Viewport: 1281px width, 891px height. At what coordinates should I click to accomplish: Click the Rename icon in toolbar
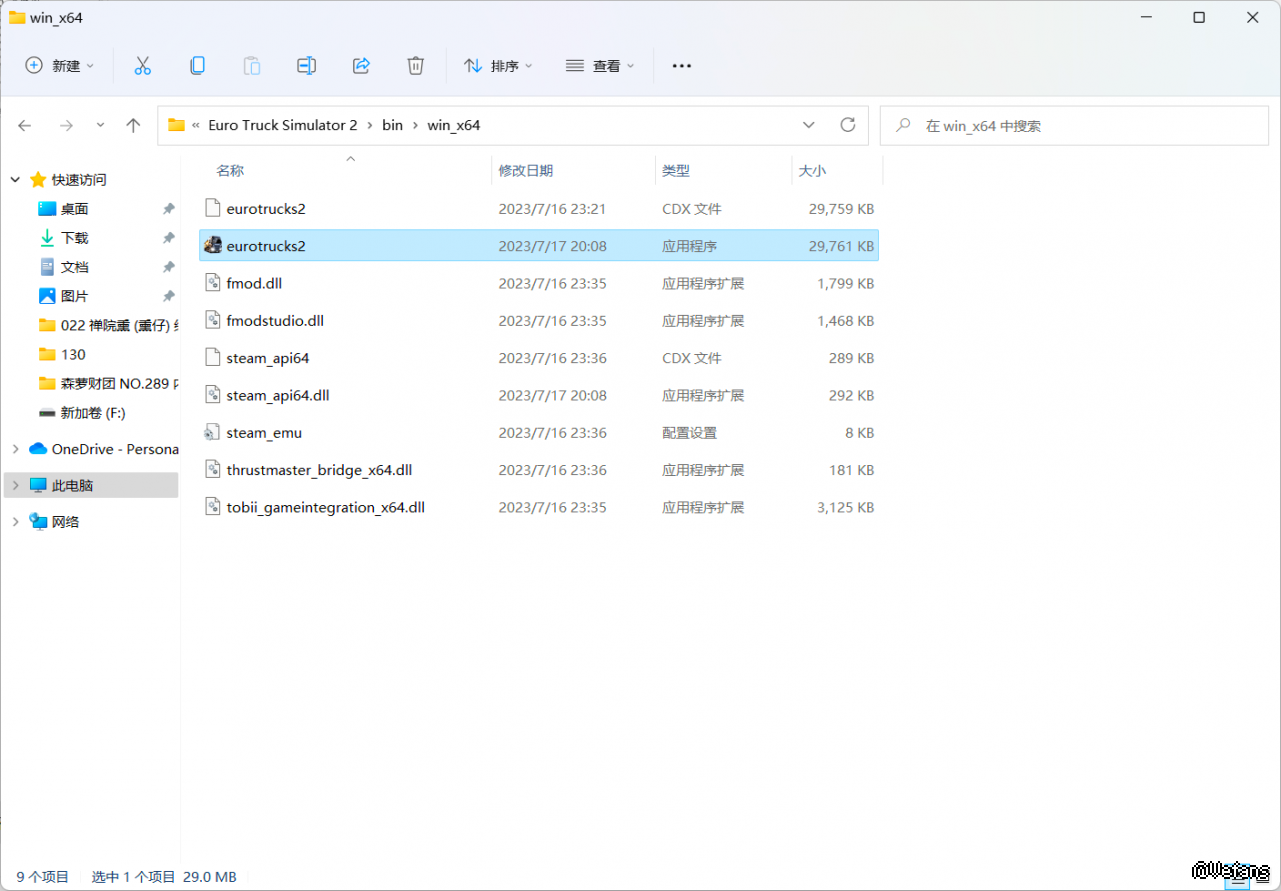click(306, 66)
